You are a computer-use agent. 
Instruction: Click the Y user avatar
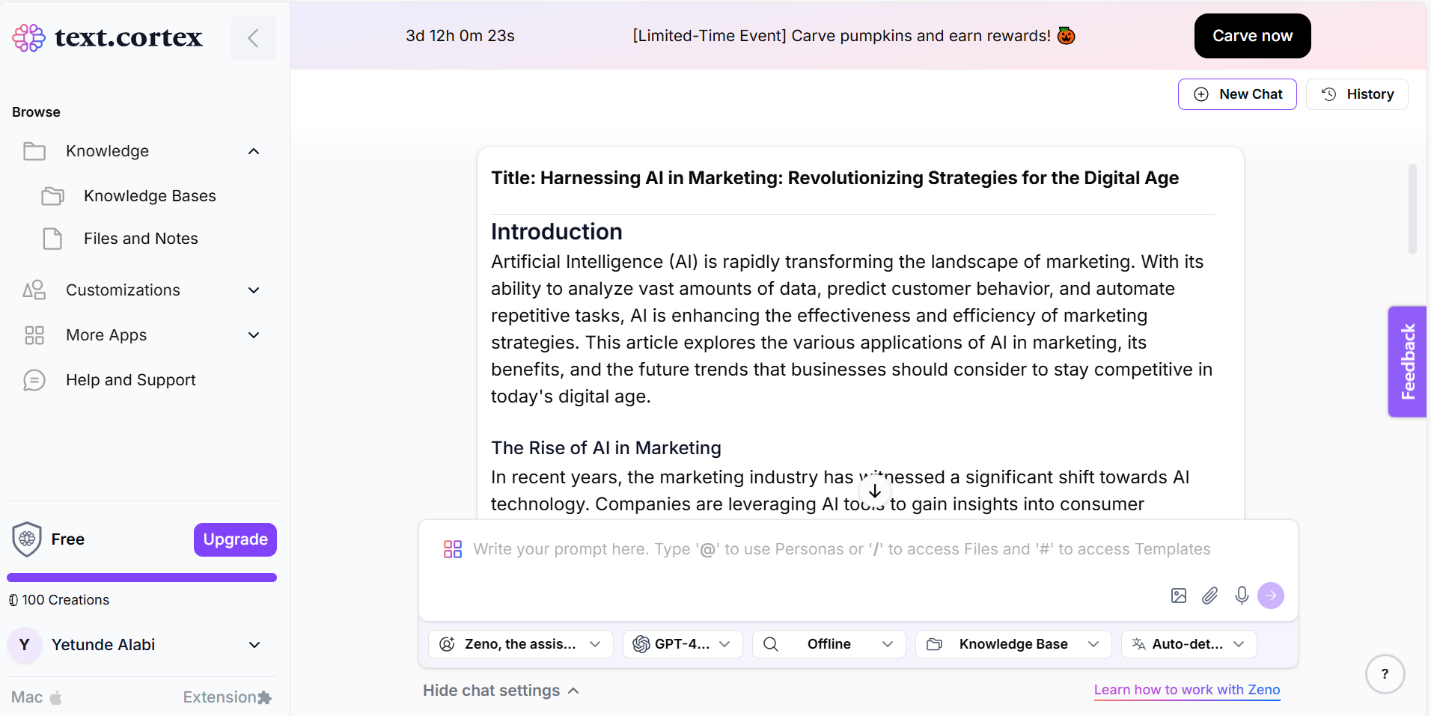[x=25, y=645]
